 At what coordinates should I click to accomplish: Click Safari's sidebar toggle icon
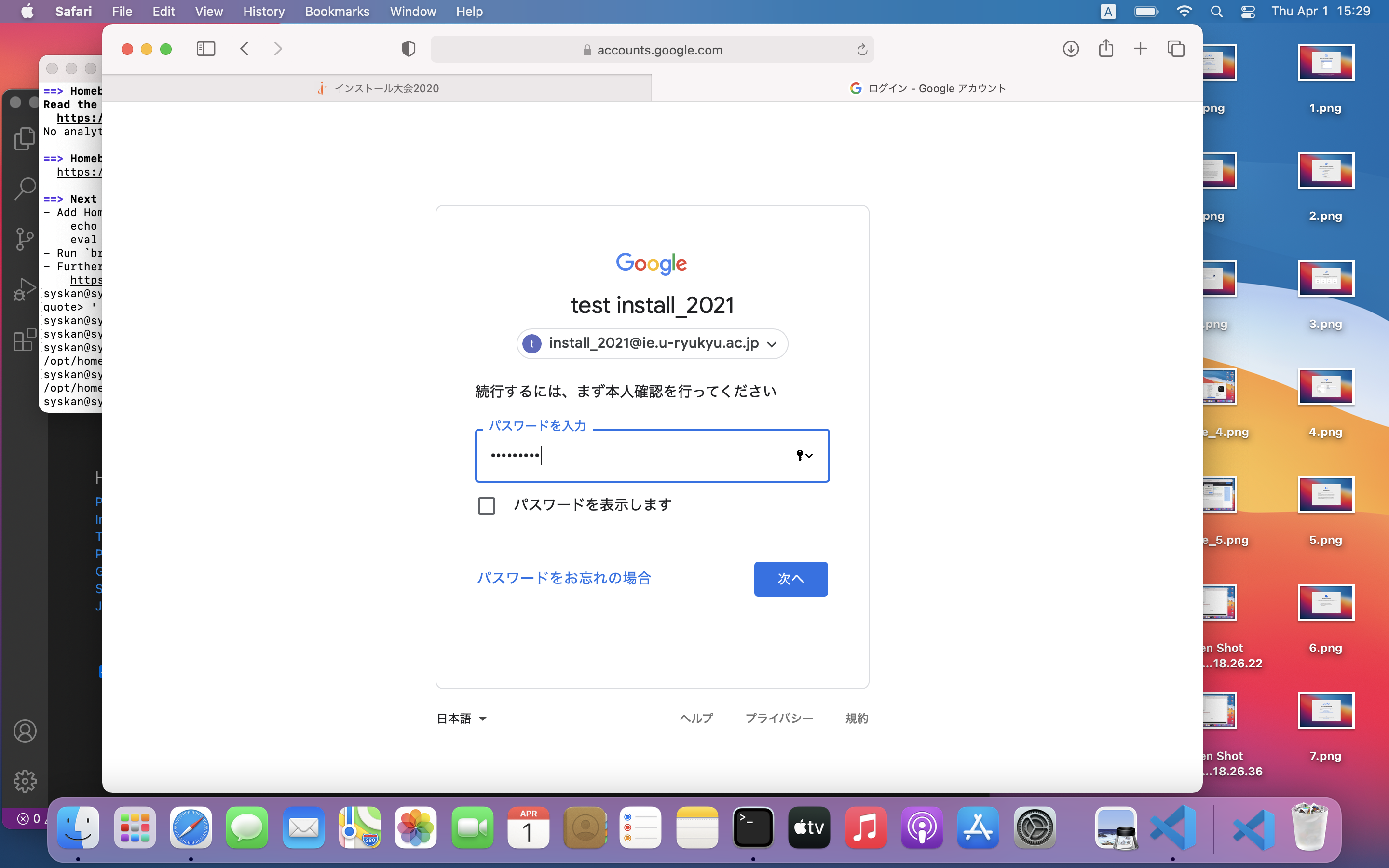(x=205, y=49)
